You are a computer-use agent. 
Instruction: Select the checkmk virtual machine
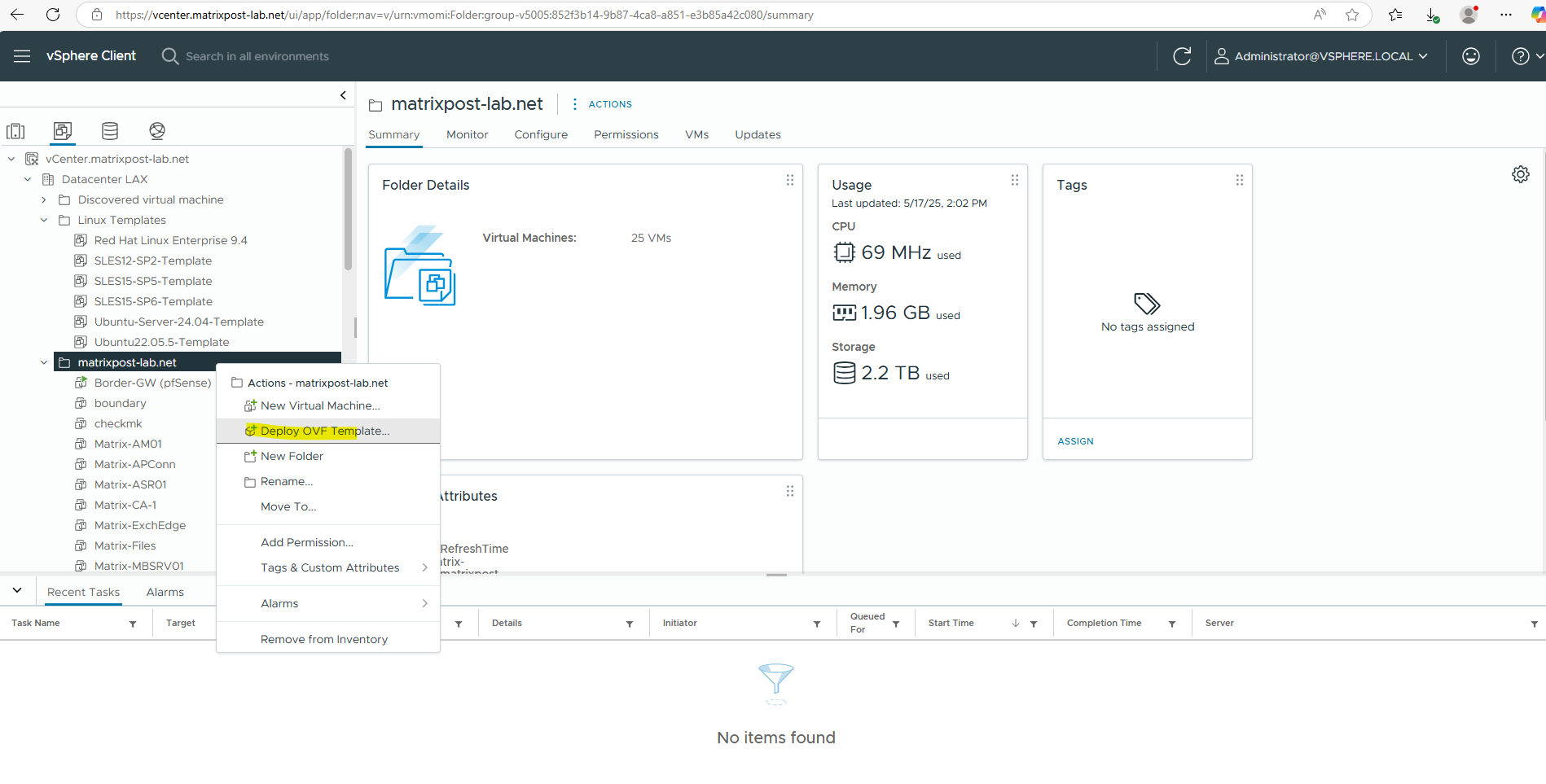click(118, 423)
